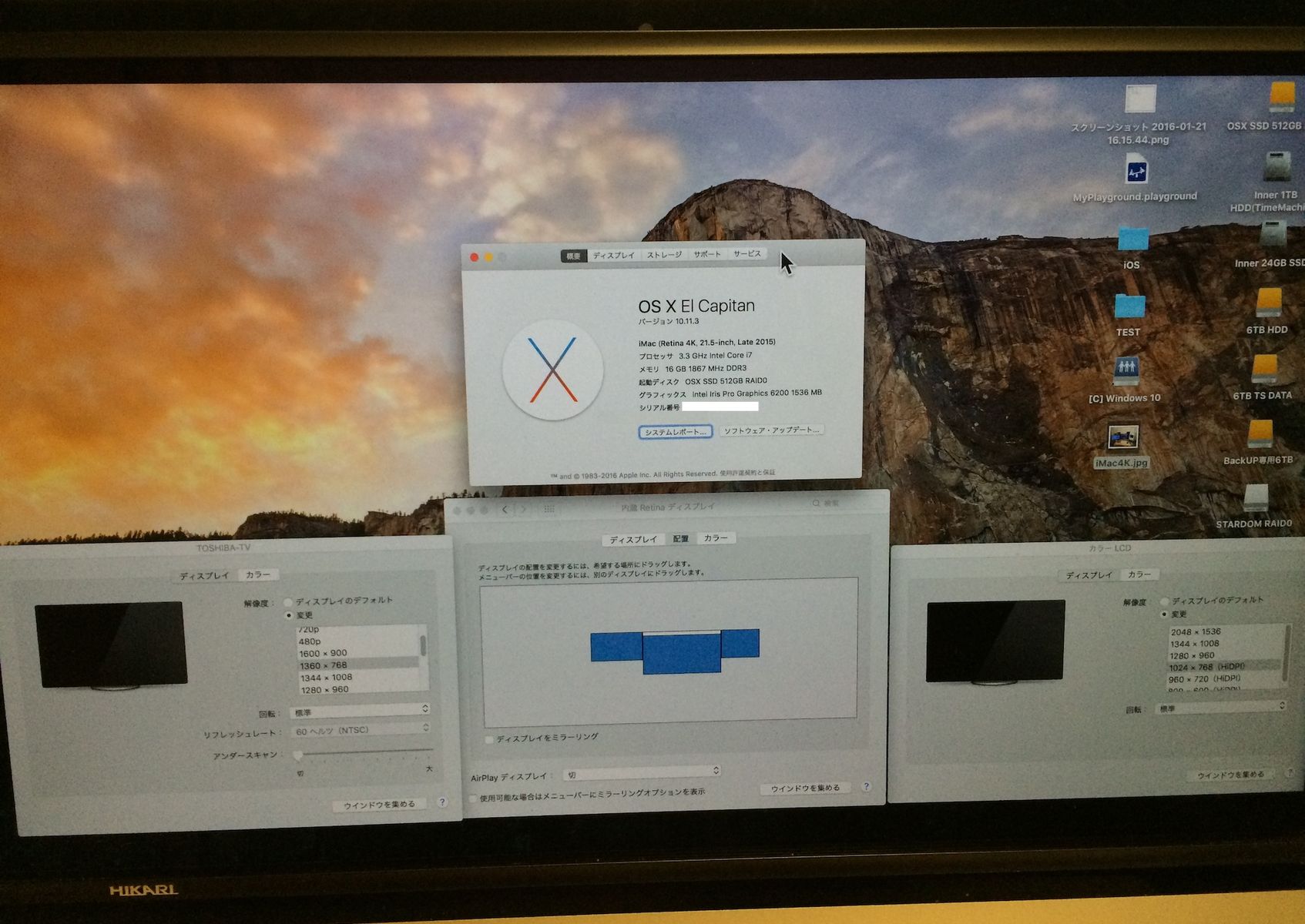Open the 回転 dropdown in TOSHIBA-TV window
This screenshot has width=1305, height=924.
click(360, 711)
